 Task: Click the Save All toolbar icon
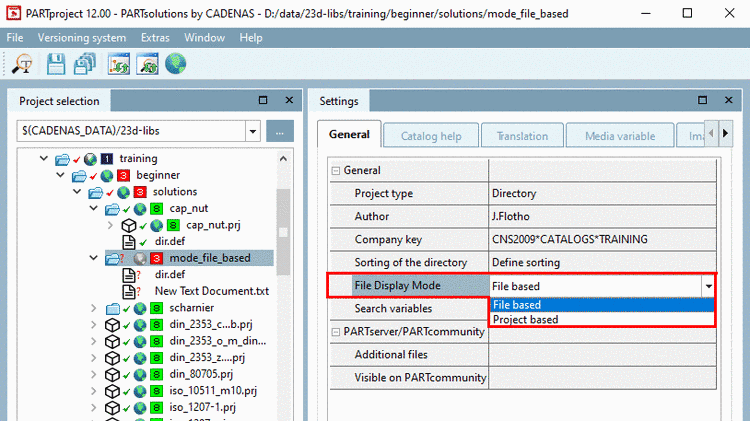pyautogui.click(x=85, y=64)
